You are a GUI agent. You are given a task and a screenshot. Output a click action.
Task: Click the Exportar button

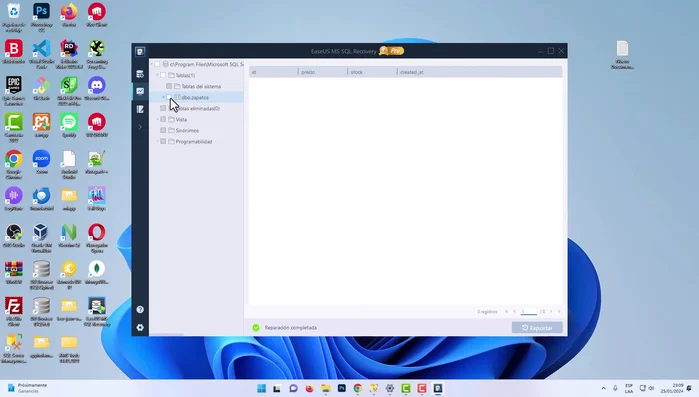[x=537, y=327]
